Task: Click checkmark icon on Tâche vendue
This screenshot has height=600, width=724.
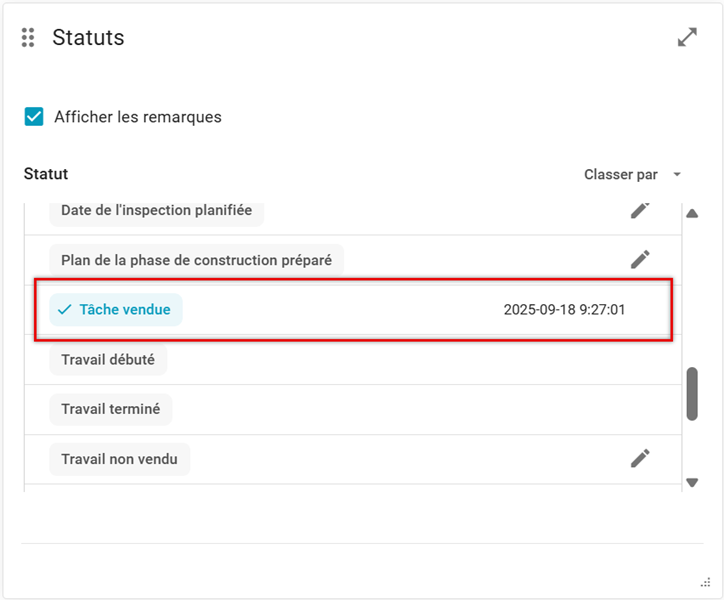Action: pos(65,310)
